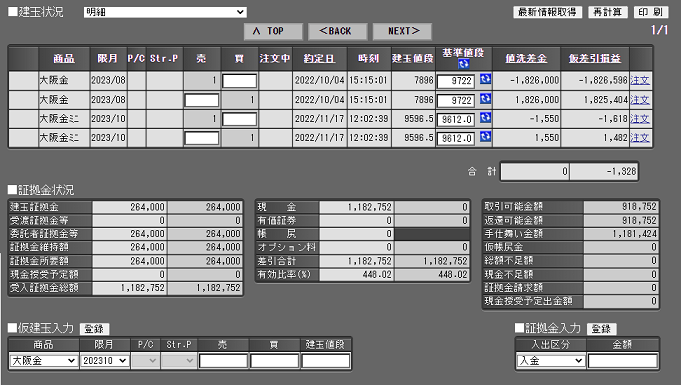Click 印刷 print button

pyautogui.click(x=651, y=12)
